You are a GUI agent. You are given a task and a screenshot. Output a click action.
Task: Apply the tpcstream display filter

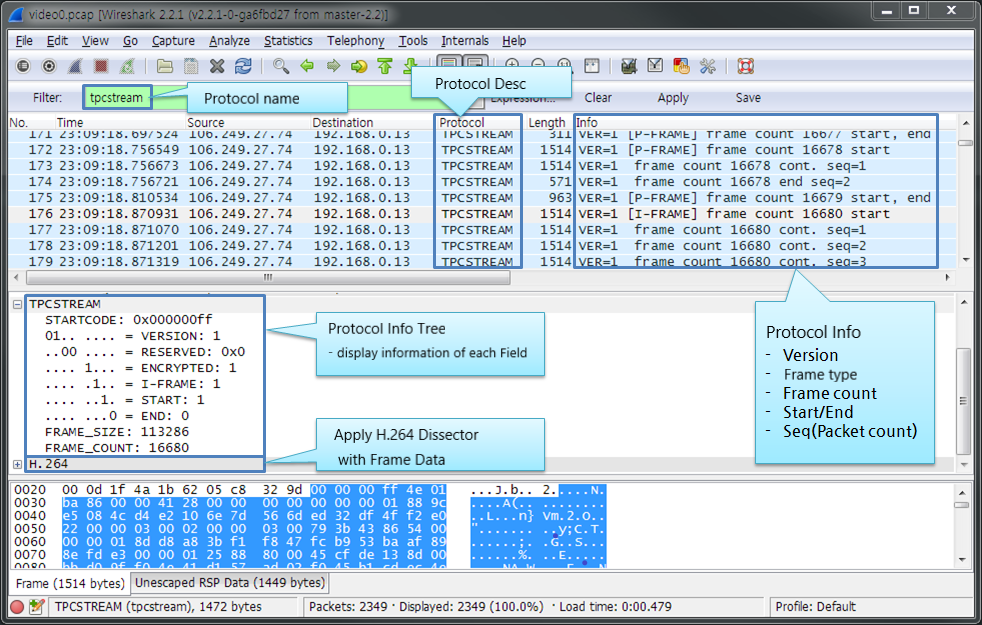[673, 98]
